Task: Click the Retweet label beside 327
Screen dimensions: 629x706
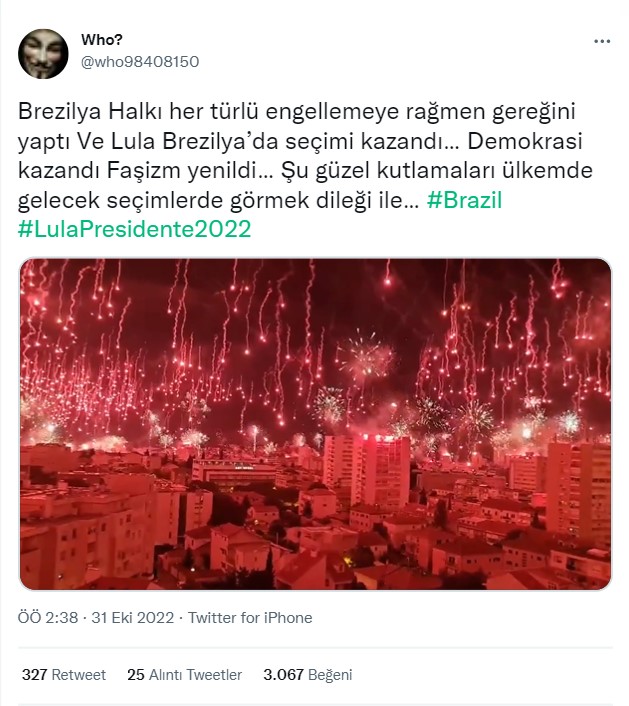Action: pos(79,674)
